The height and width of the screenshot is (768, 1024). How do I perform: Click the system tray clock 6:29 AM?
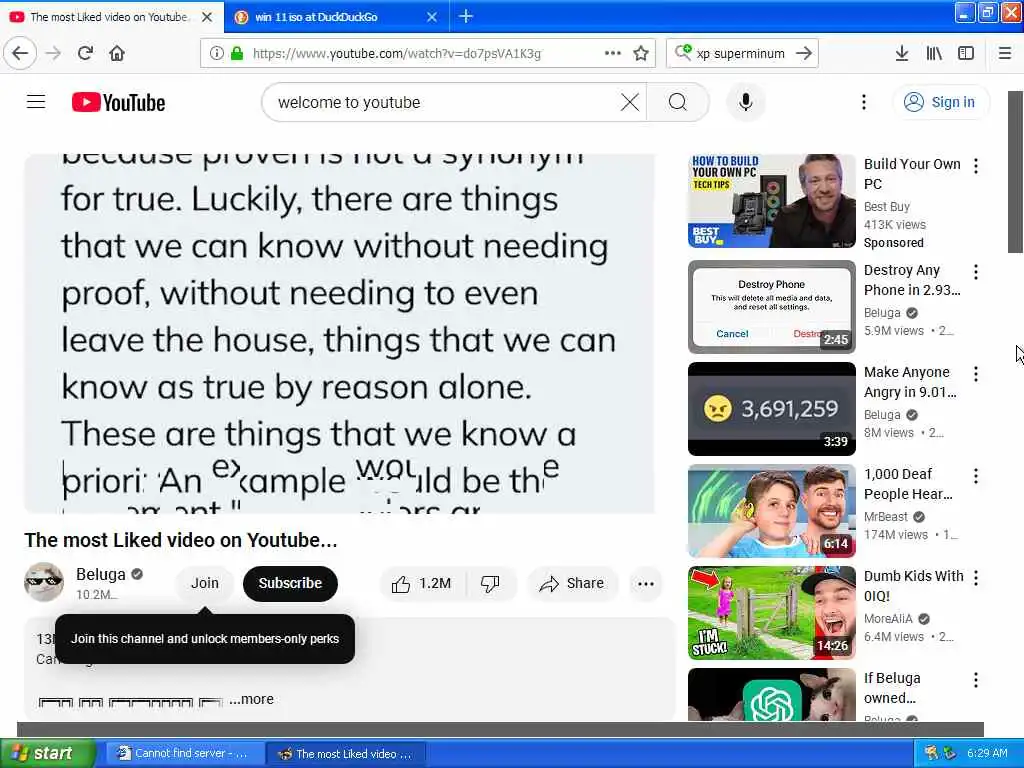click(987, 753)
